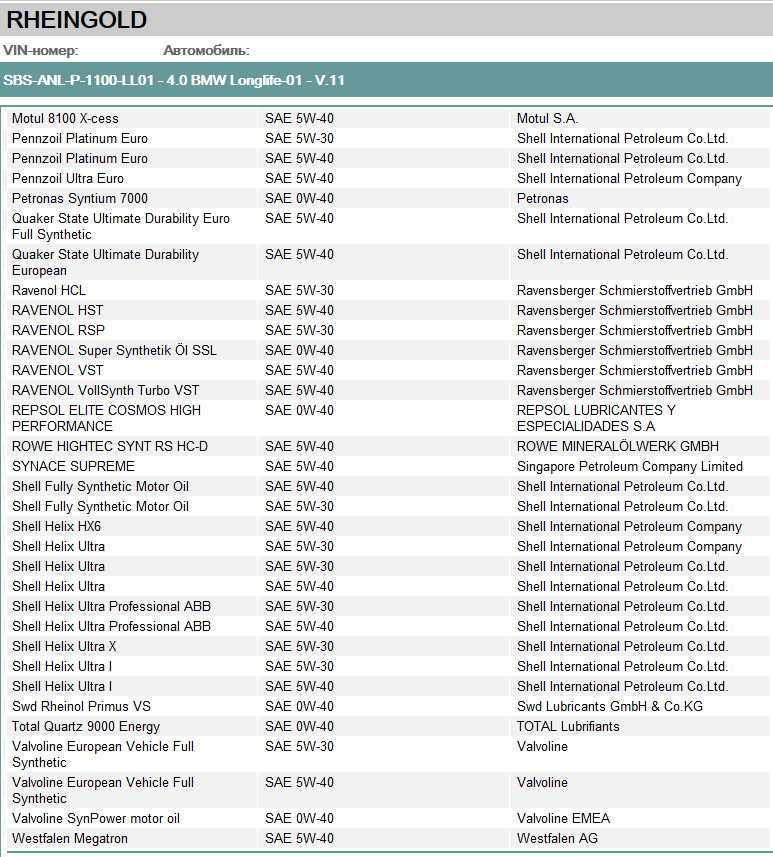Select Shell Helix Ultra Professional ABB with SAE 5W-30

point(112,607)
